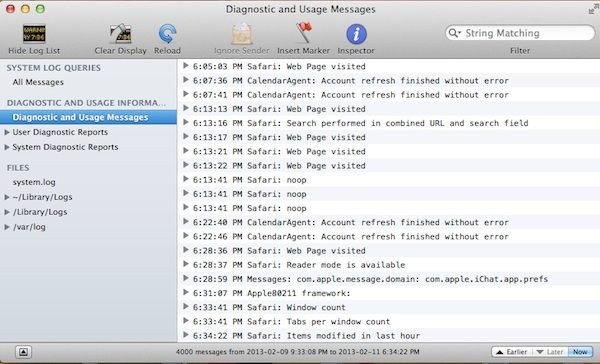Viewport: 600px width, 364px height.
Task: Select the 6:07:41 PM CalendarAgent message
Action: click(x=388, y=95)
